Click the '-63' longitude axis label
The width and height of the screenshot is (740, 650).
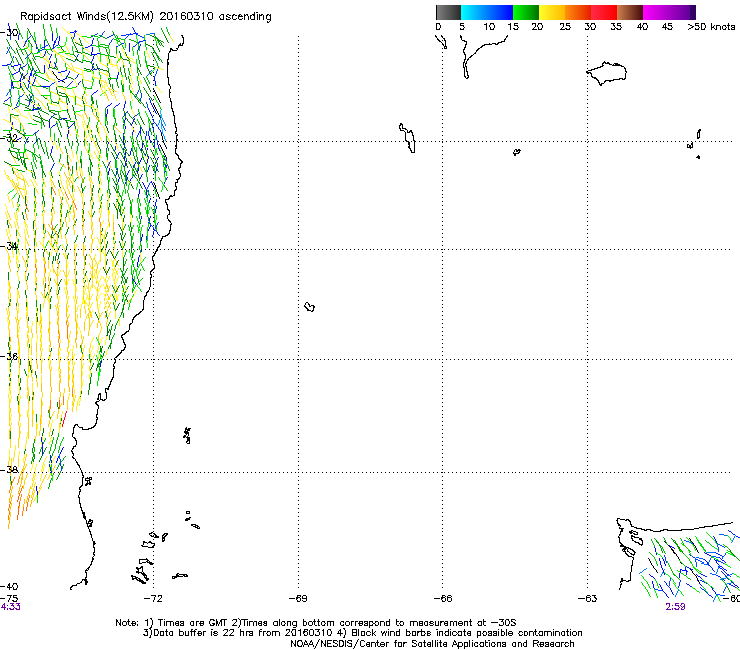pos(587,599)
